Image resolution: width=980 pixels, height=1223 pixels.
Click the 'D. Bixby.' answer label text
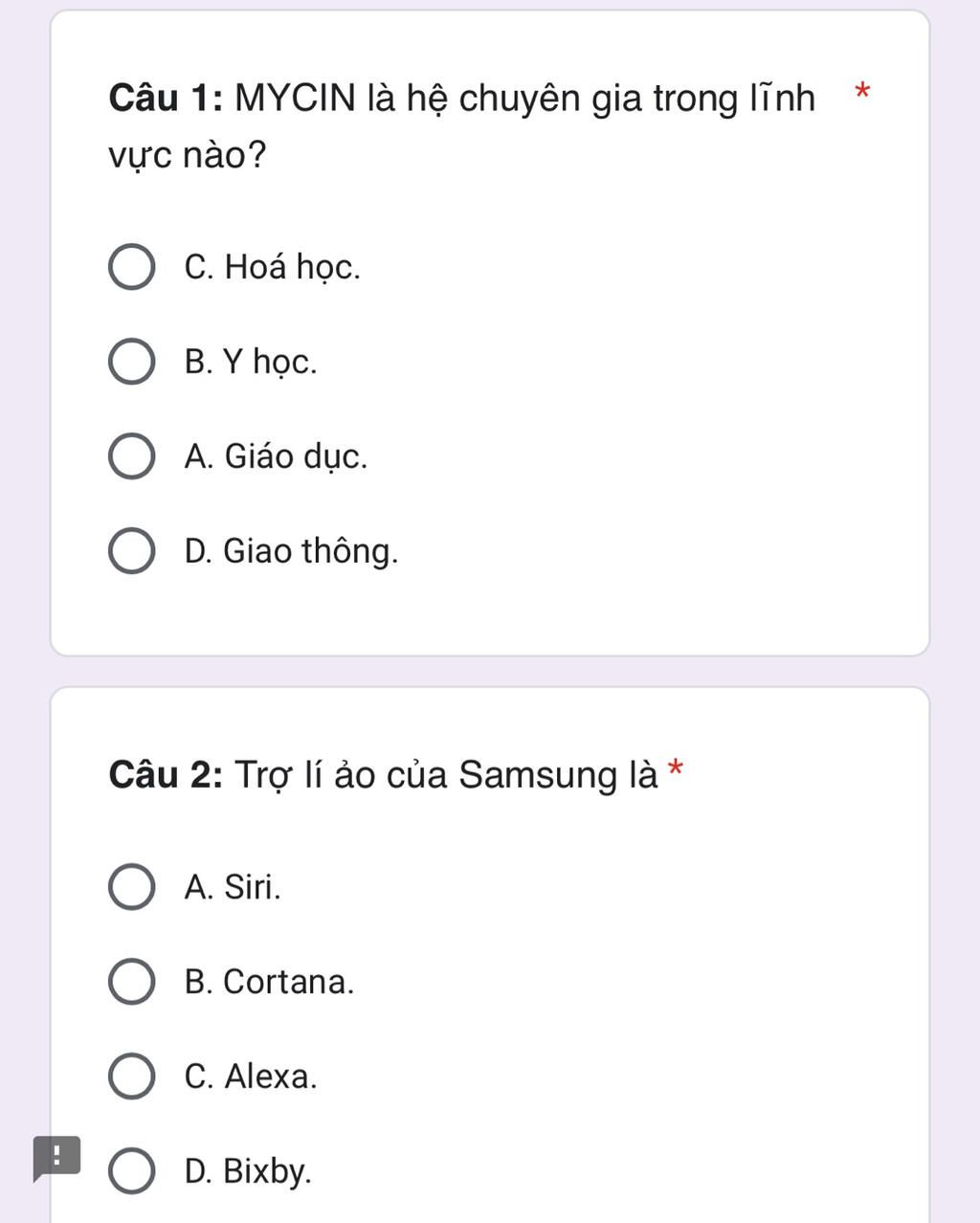[248, 1171]
